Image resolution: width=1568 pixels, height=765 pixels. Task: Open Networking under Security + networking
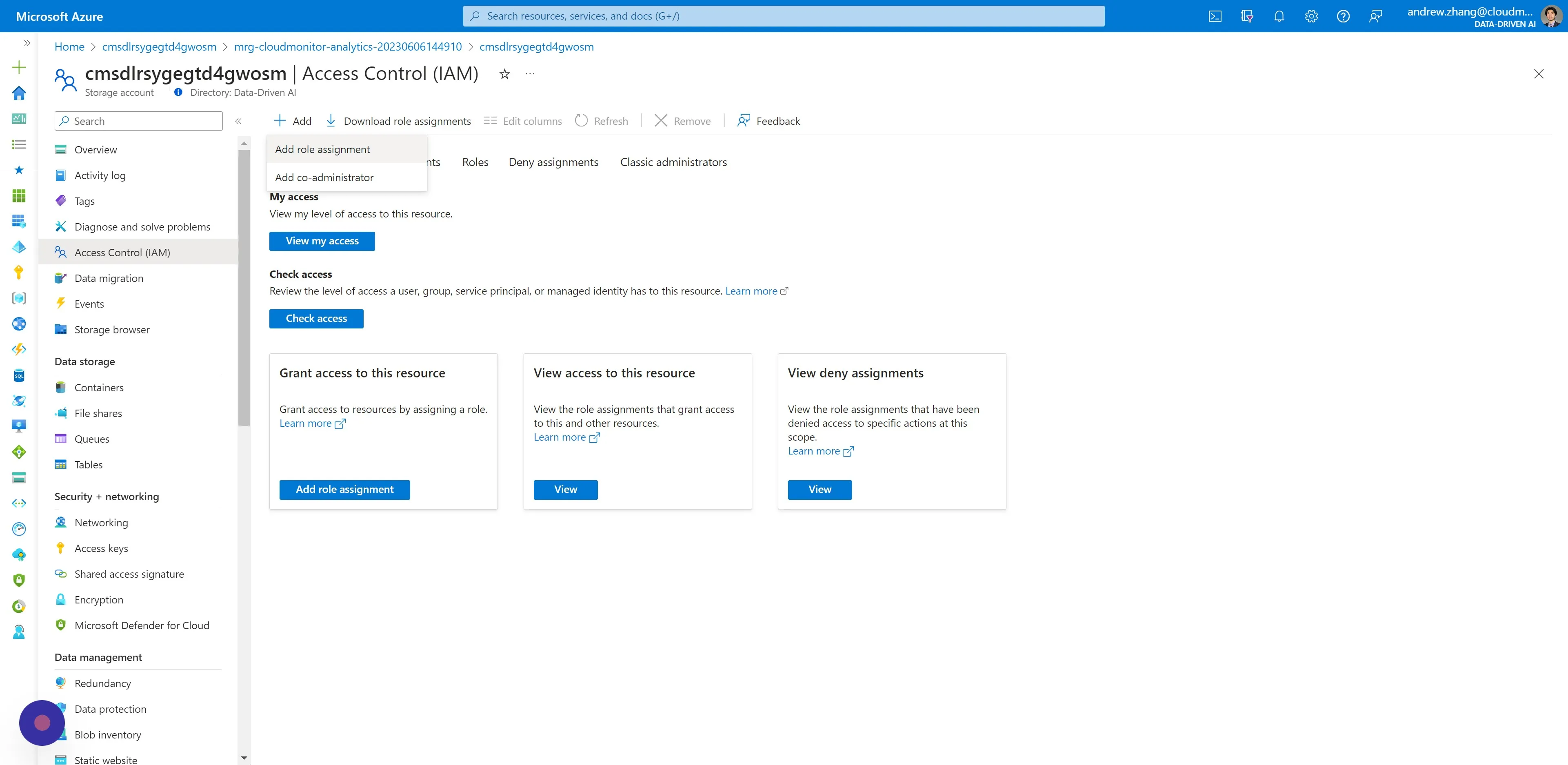(x=138, y=522)
